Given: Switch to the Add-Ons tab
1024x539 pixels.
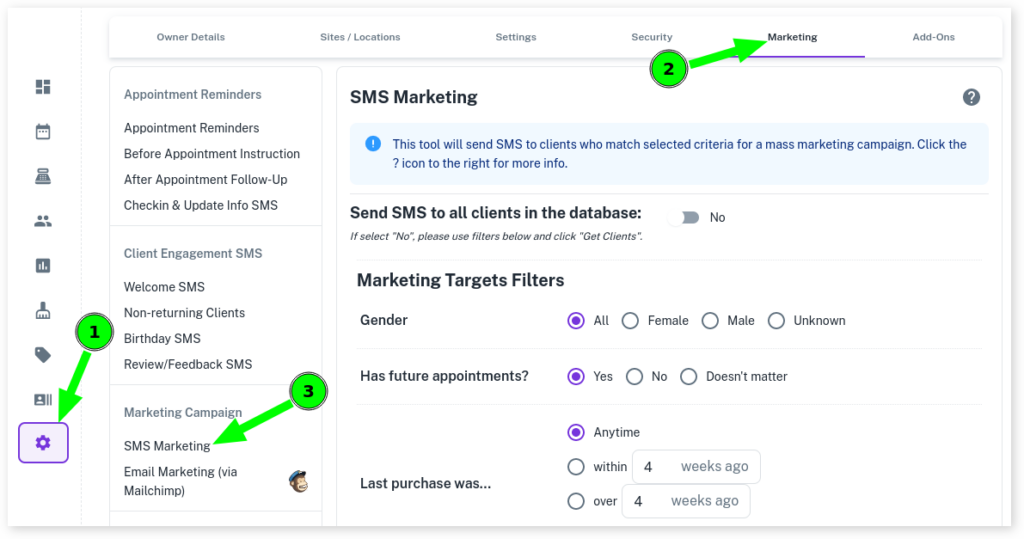Looking at the screenshot, I should [x=933, y=37].
